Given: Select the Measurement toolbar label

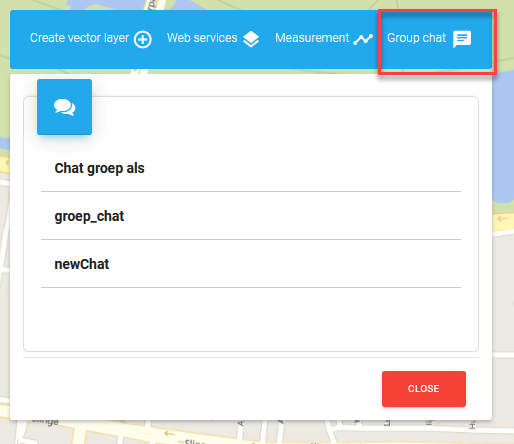Looking at the screenshot, I should [312, 38].
